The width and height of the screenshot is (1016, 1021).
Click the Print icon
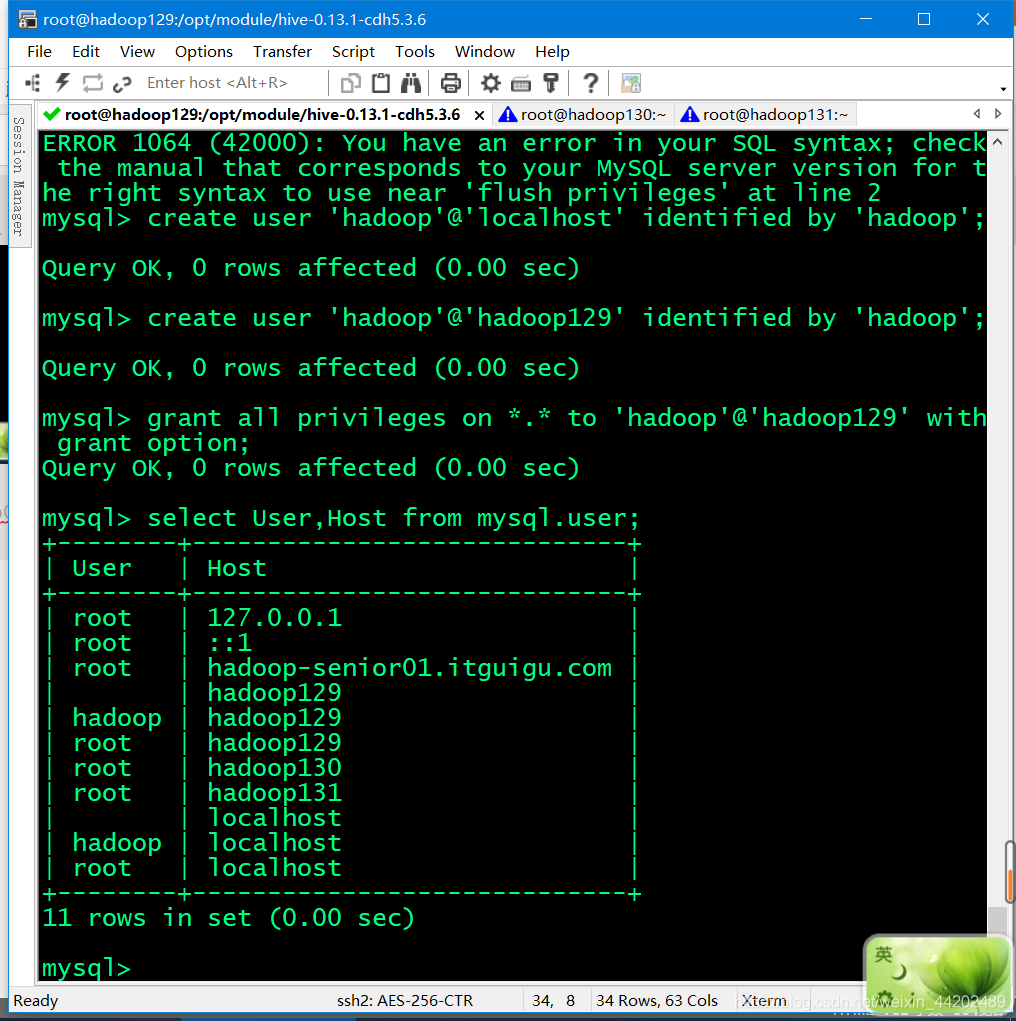pos(451,83)
